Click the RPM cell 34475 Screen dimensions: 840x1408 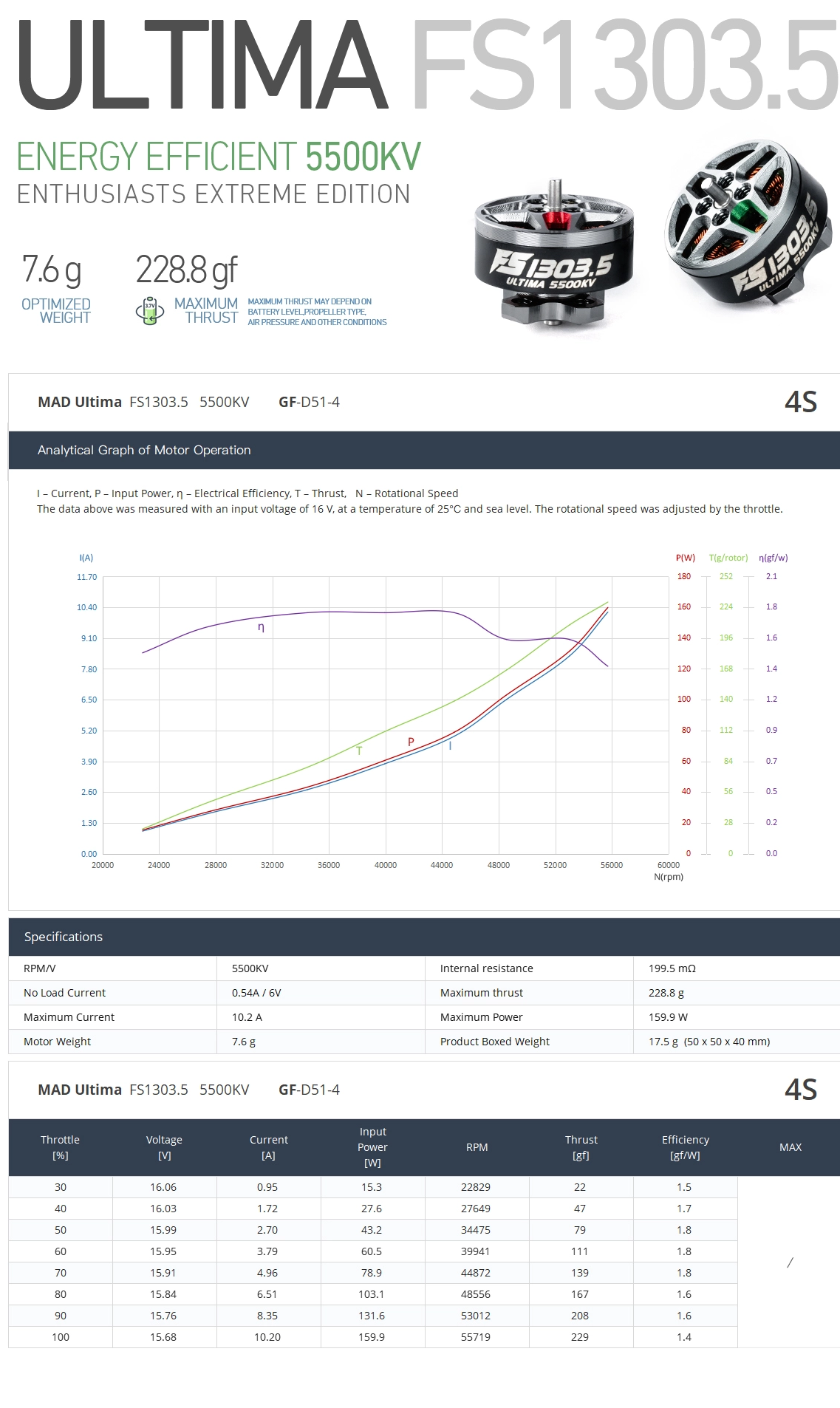[476, 1230]
